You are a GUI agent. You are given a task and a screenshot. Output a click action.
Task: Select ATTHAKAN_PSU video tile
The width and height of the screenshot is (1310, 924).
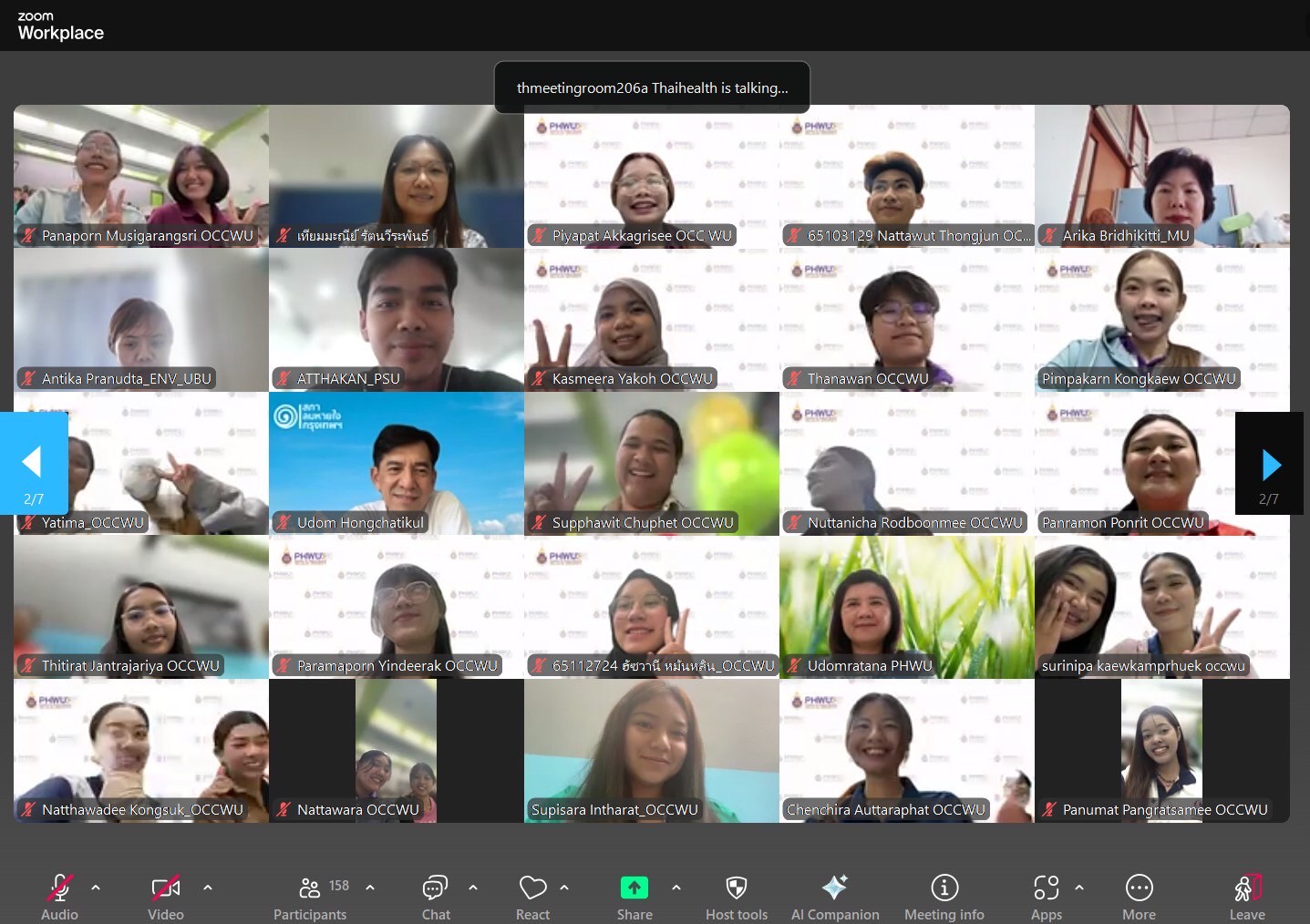click(397, 319)
